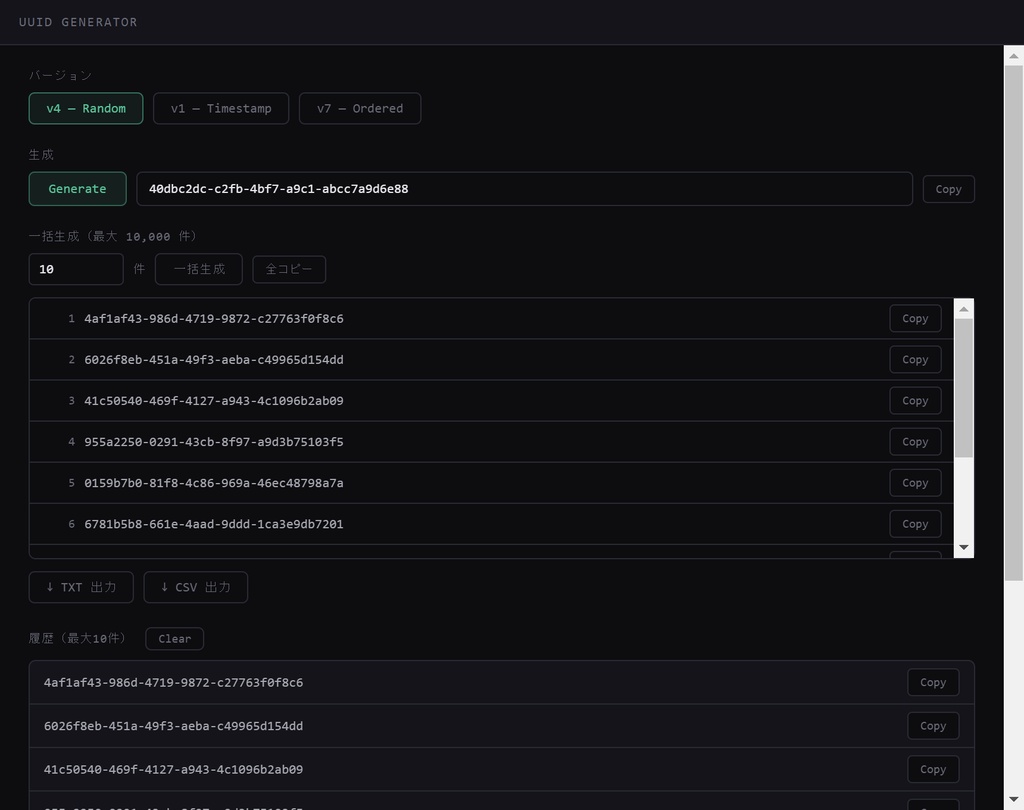This screenshot has width=1024, height=810.
Task: Select the v4 – Random version
Action: 86,108
